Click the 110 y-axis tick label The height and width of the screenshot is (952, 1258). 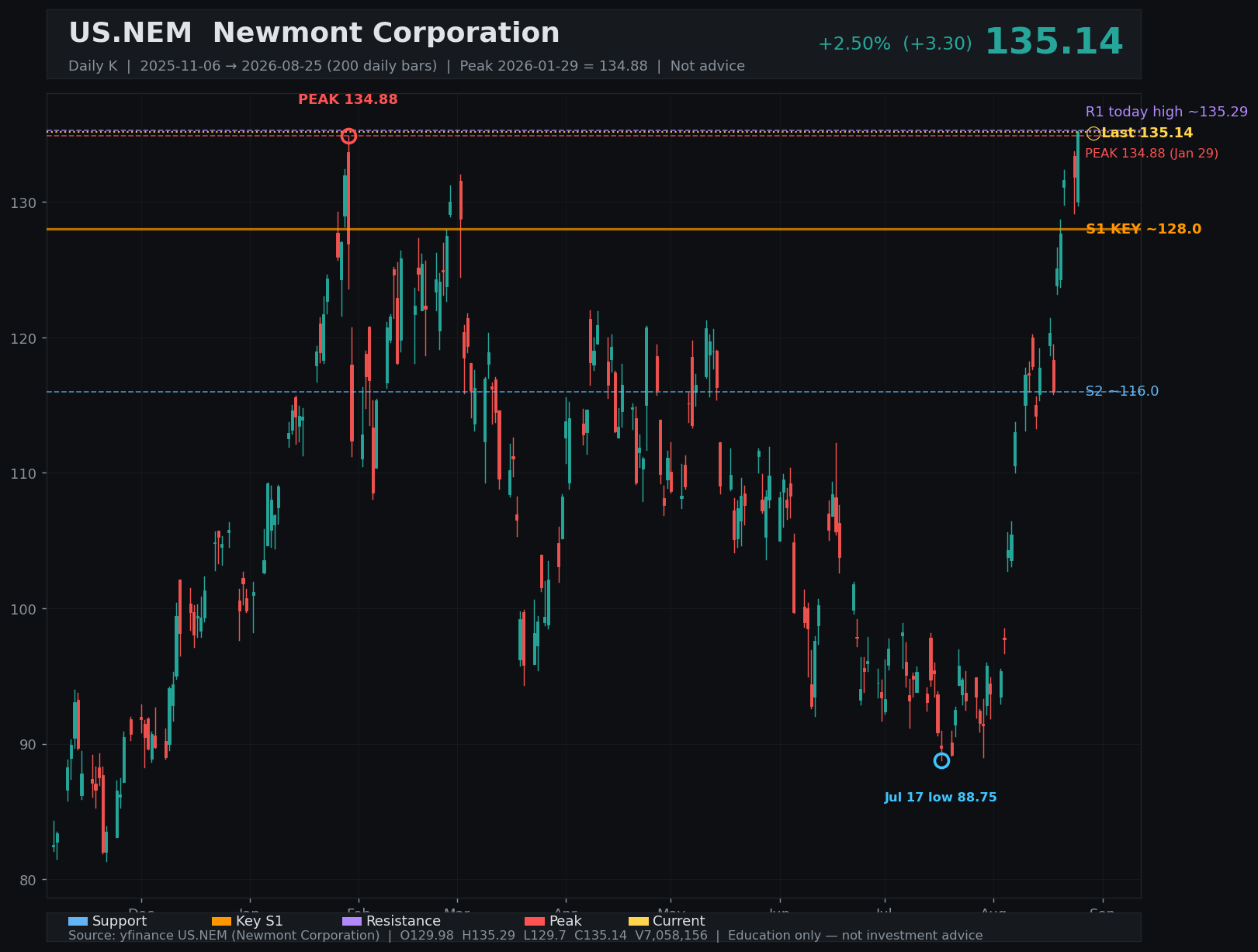23,473
